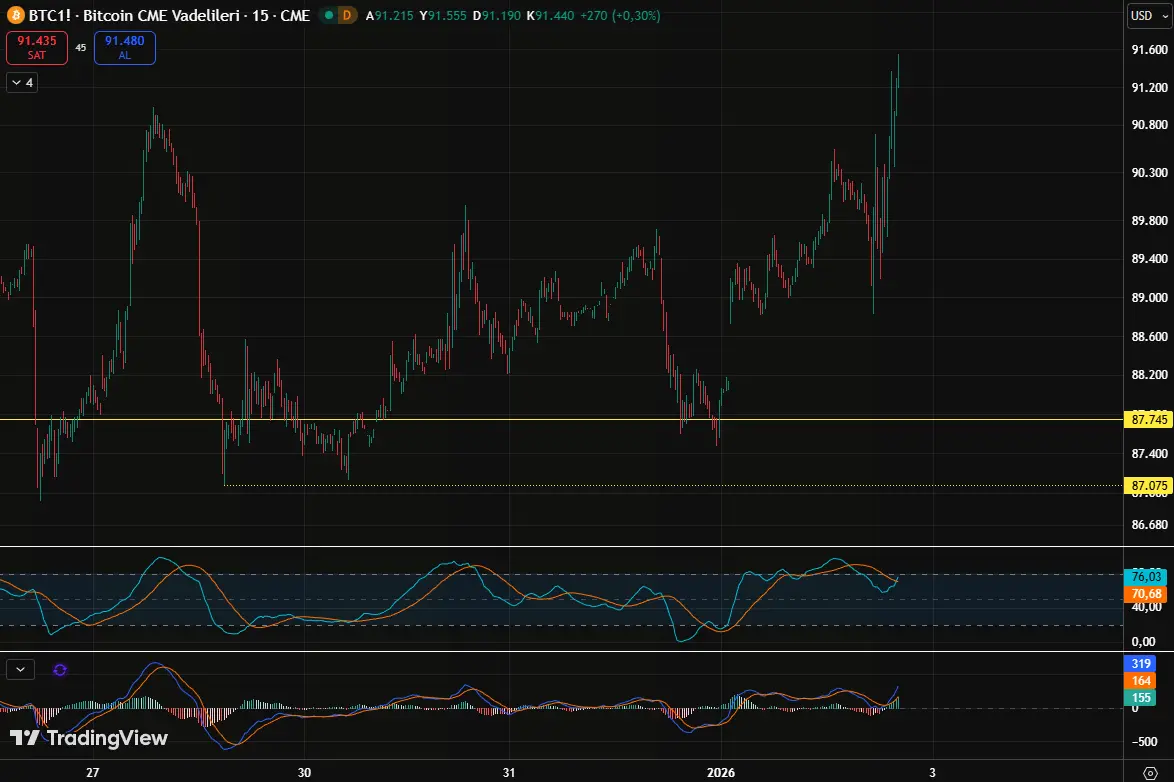This screenshot has height=782, width=1174.
Task: Click the yellow 87.745 price label
Action: click(1147, 419)
